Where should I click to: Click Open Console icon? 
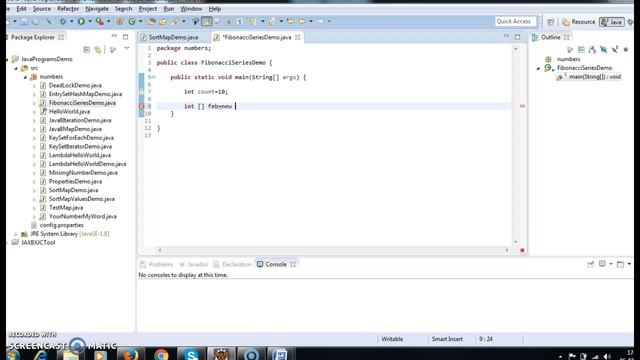pos(620,264)
